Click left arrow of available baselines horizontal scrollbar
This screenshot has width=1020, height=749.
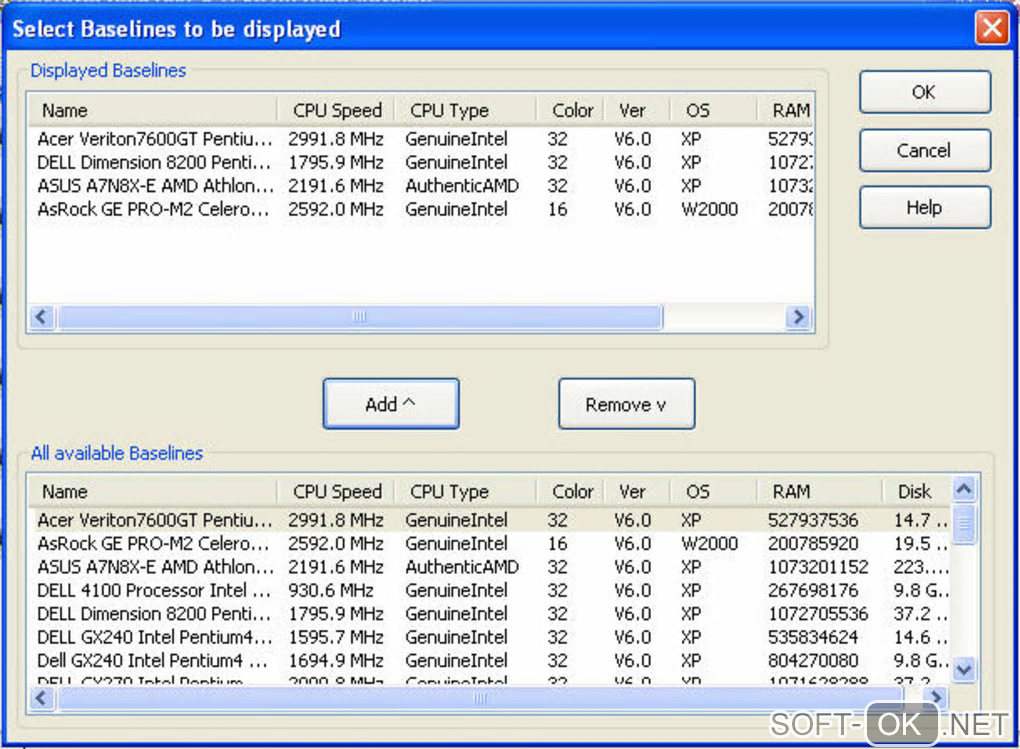(42, 698)
